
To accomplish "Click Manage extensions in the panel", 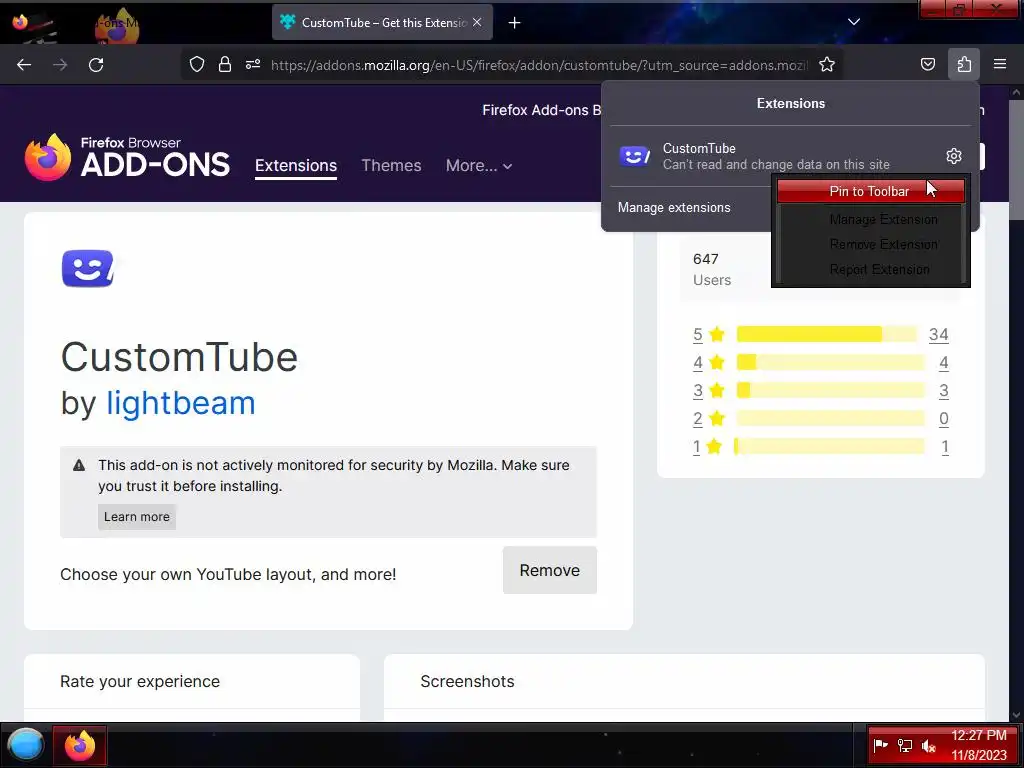I will 674,208.
